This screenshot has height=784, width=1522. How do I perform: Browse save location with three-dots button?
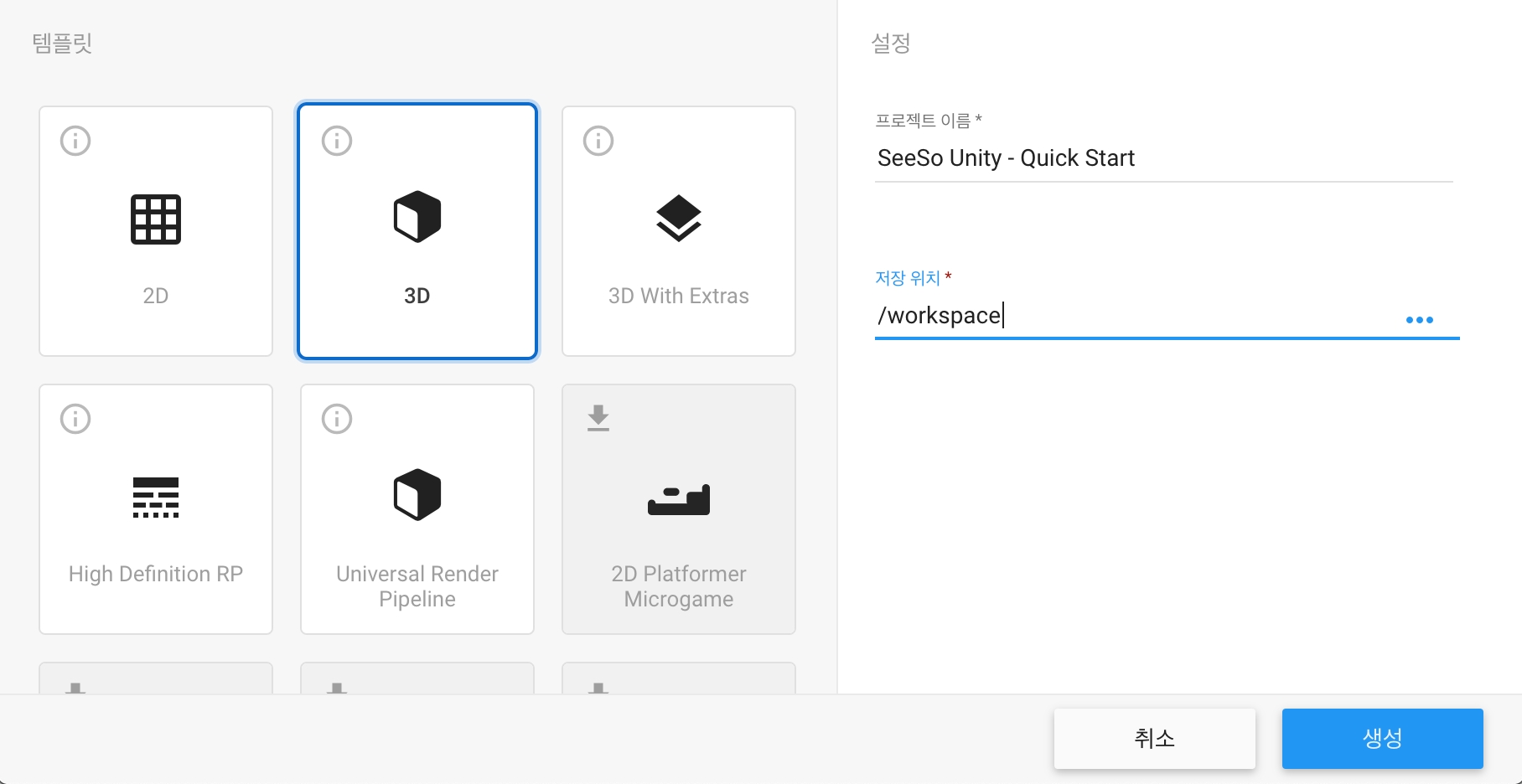pos(1420,320)
